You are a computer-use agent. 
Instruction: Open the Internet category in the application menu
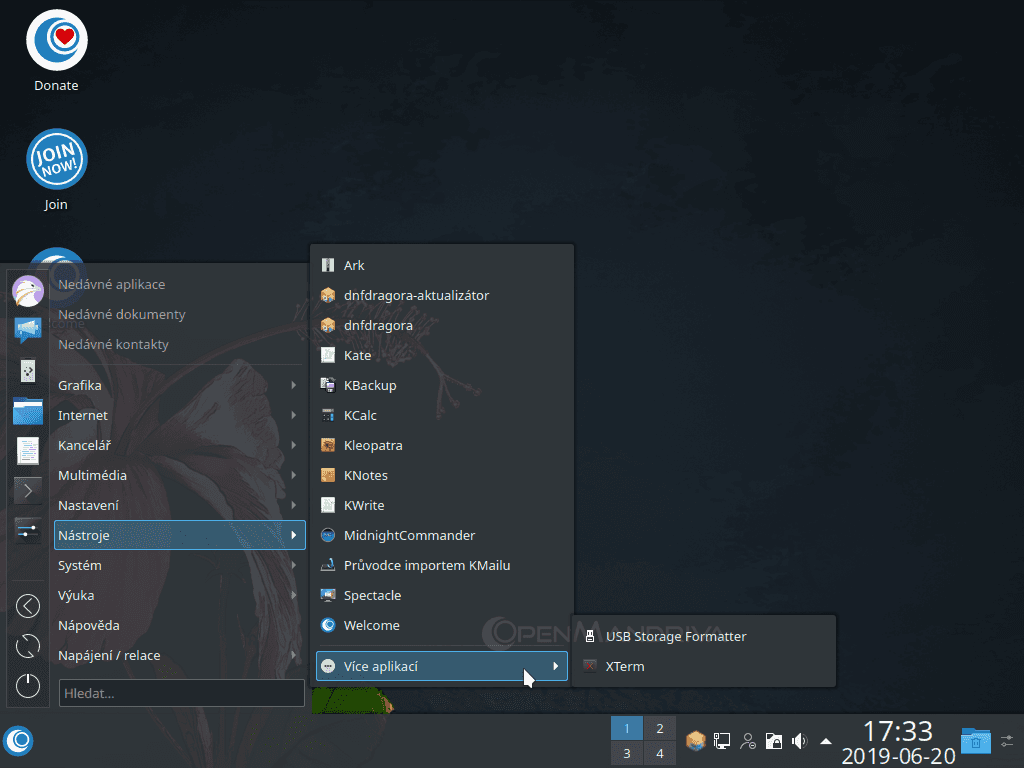click(180, 415)
